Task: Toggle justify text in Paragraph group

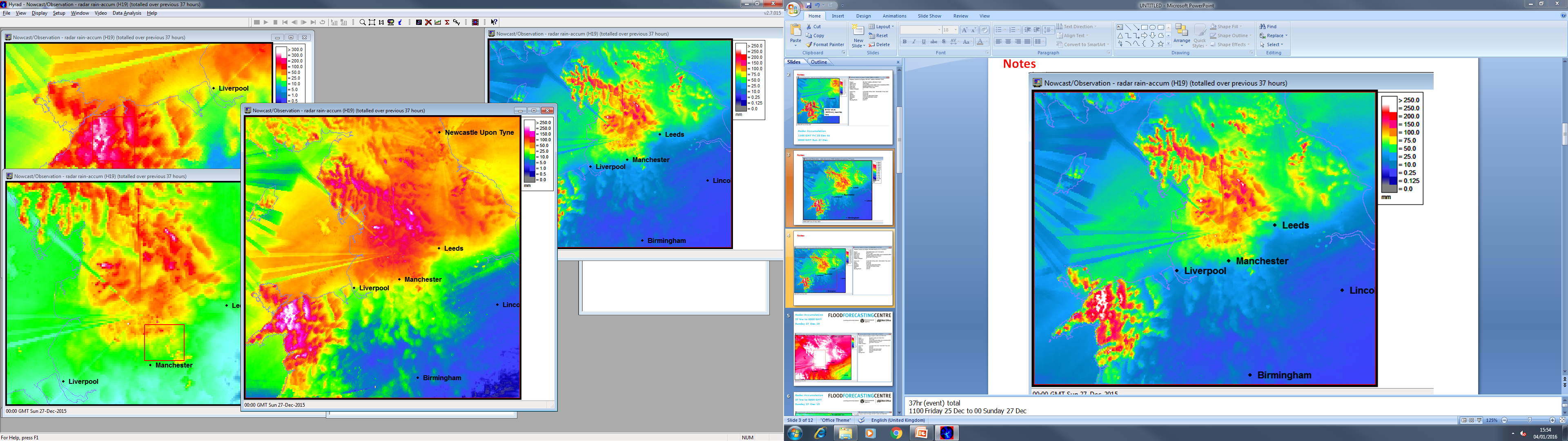Action: (x=1027, y=41)
